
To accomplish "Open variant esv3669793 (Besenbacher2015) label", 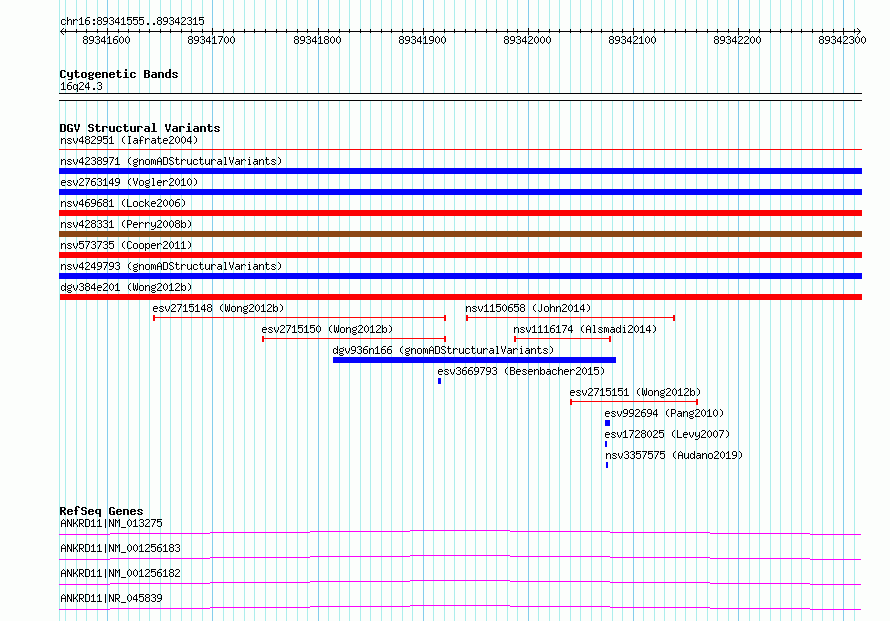I will pyautogui.click(x=521, y=371).
